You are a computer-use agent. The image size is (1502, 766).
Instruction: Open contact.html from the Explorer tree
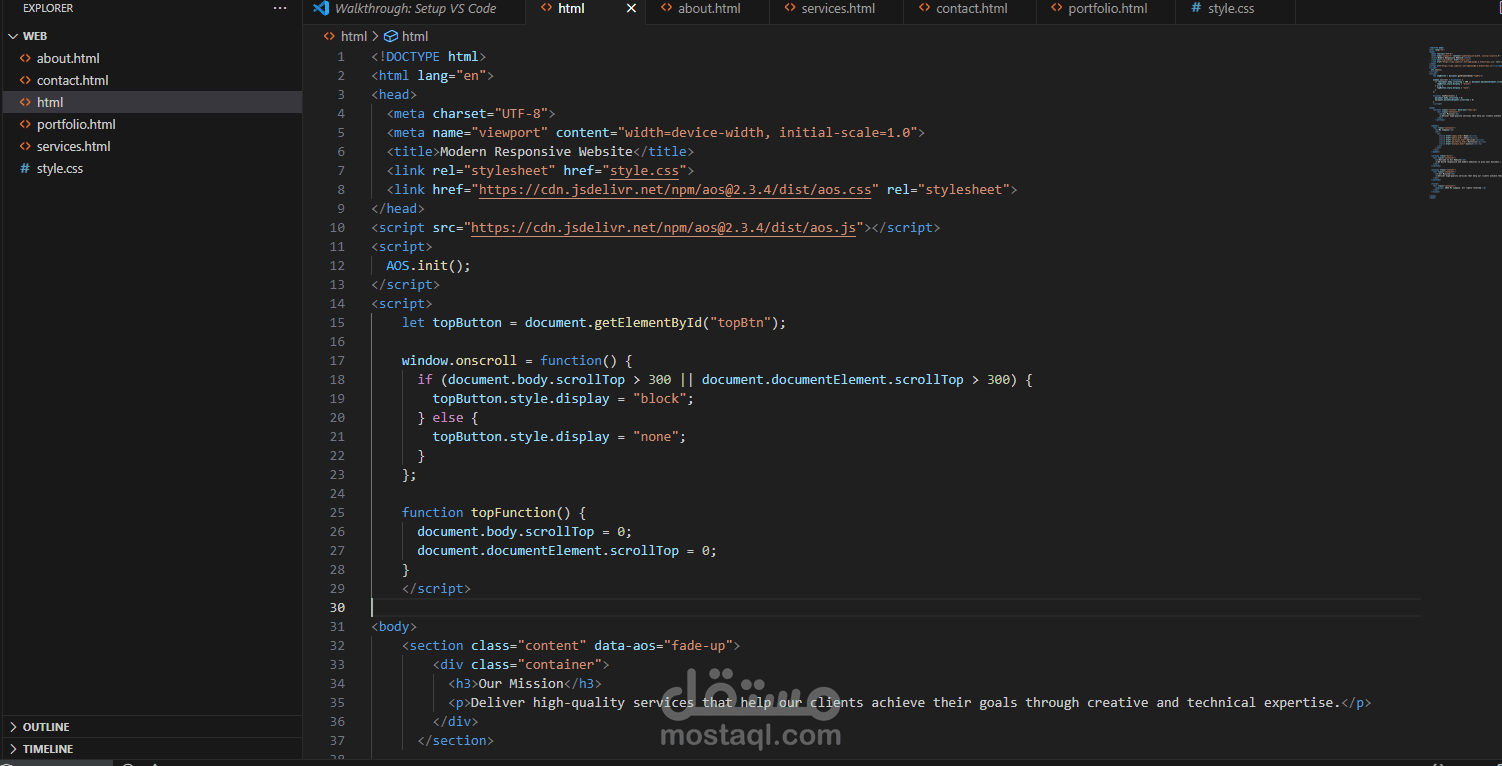pyautogui.click(x=72, y=80)
